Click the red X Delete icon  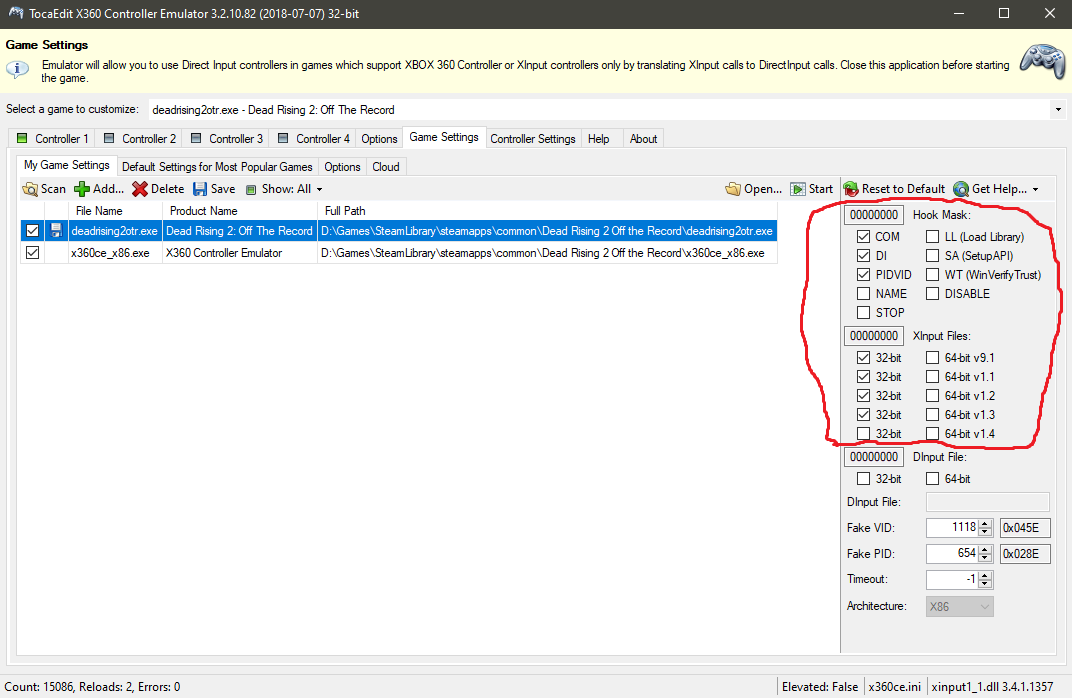pyautogui.click(x=139, y=189)
